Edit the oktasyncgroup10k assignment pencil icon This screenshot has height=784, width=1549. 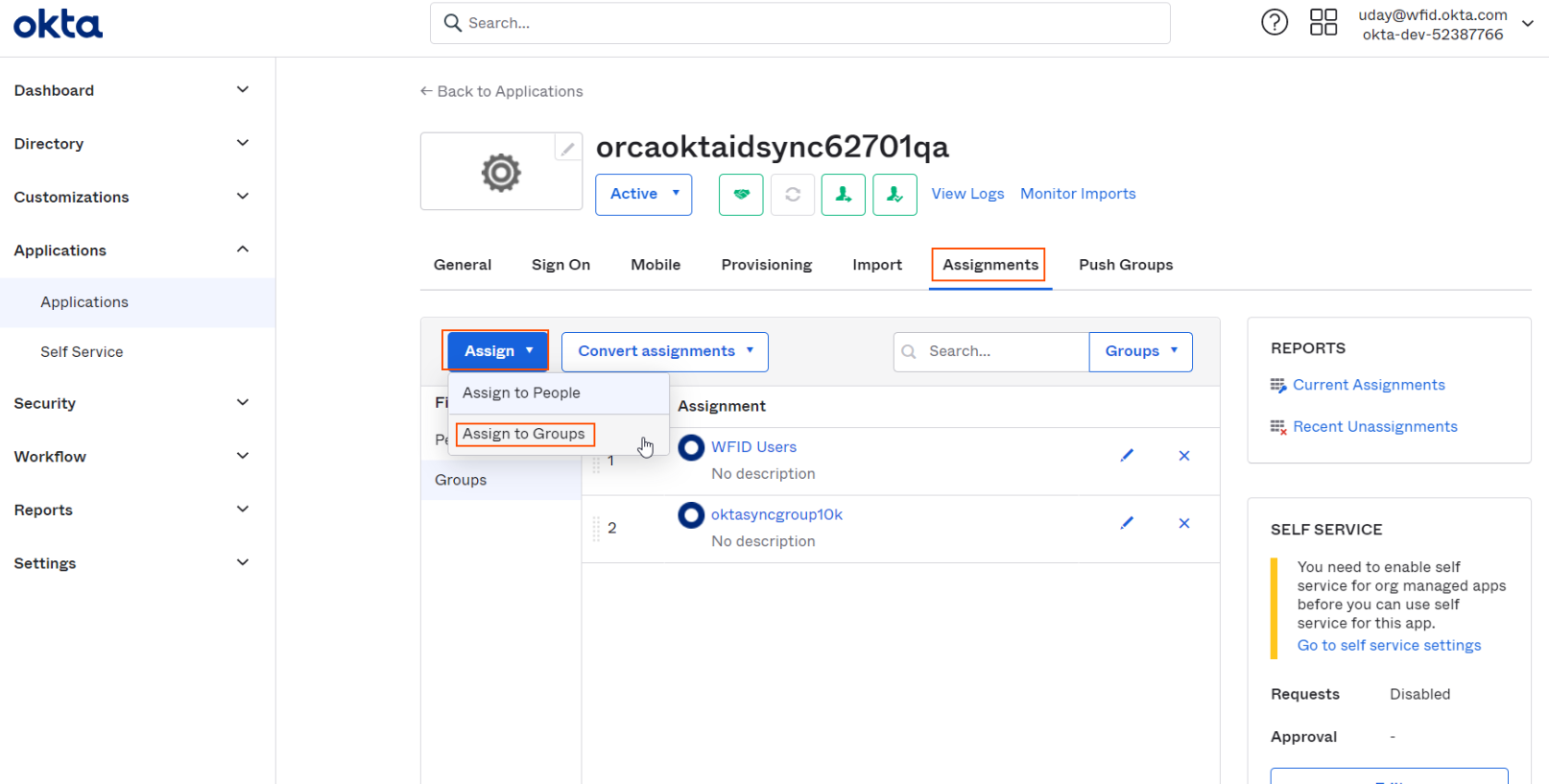click(1127, 523)
